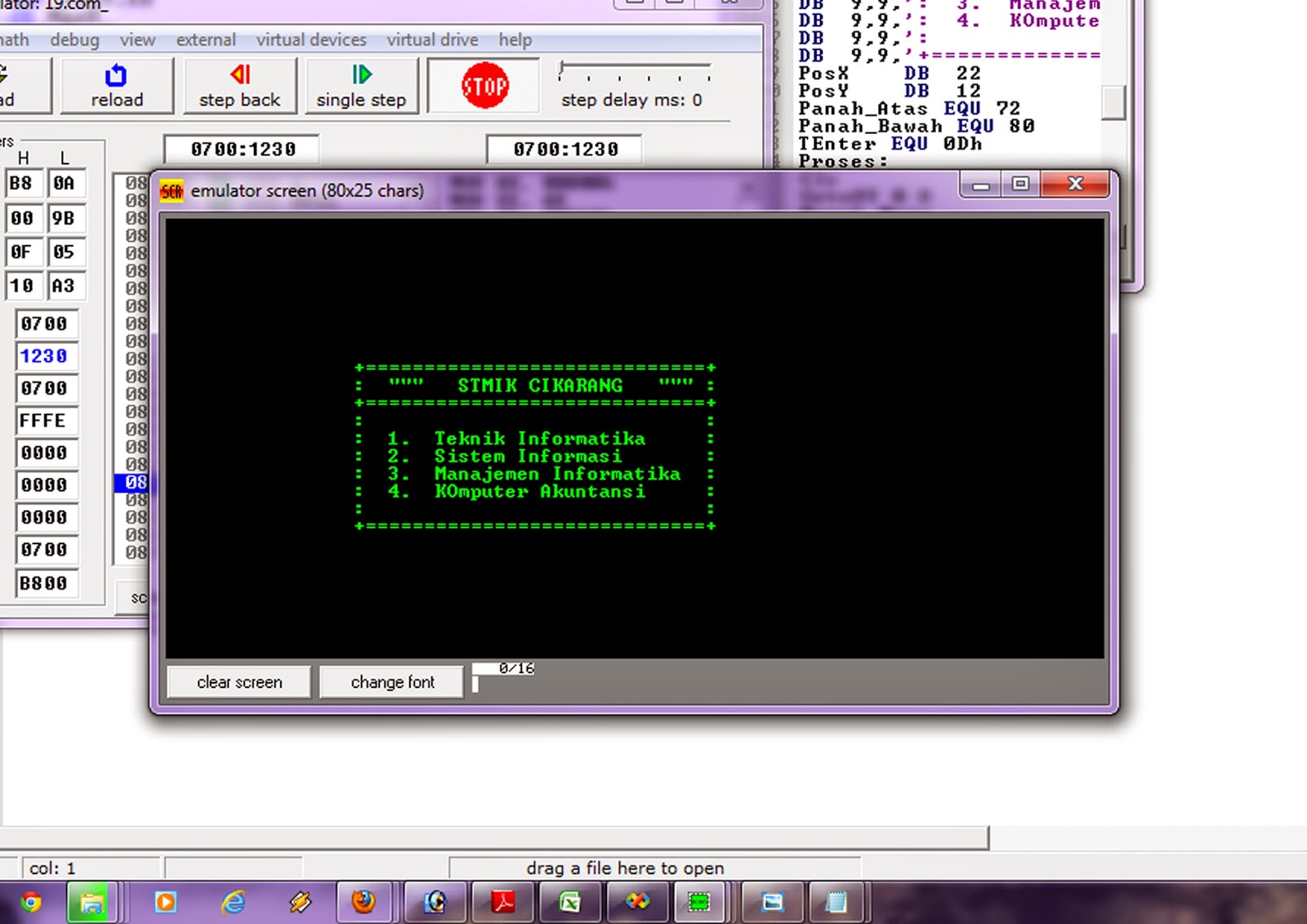Click the 'col: 1' status bar entry

52,868
